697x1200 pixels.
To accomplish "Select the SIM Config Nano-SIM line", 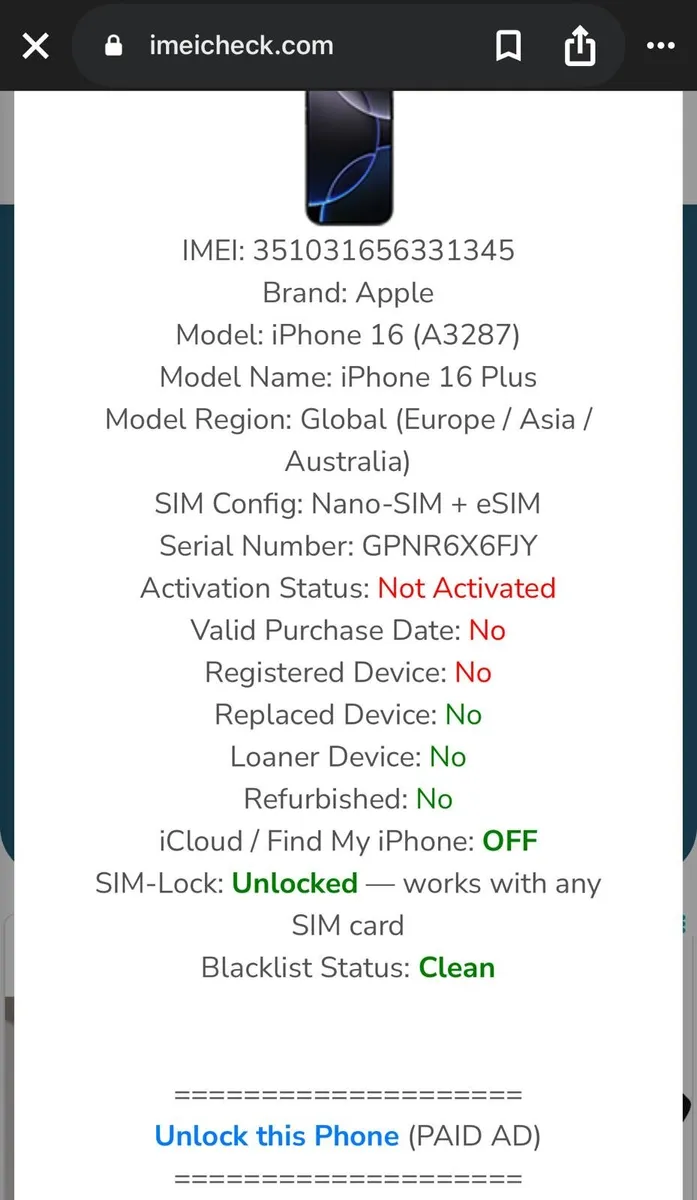I will point(347,503).
